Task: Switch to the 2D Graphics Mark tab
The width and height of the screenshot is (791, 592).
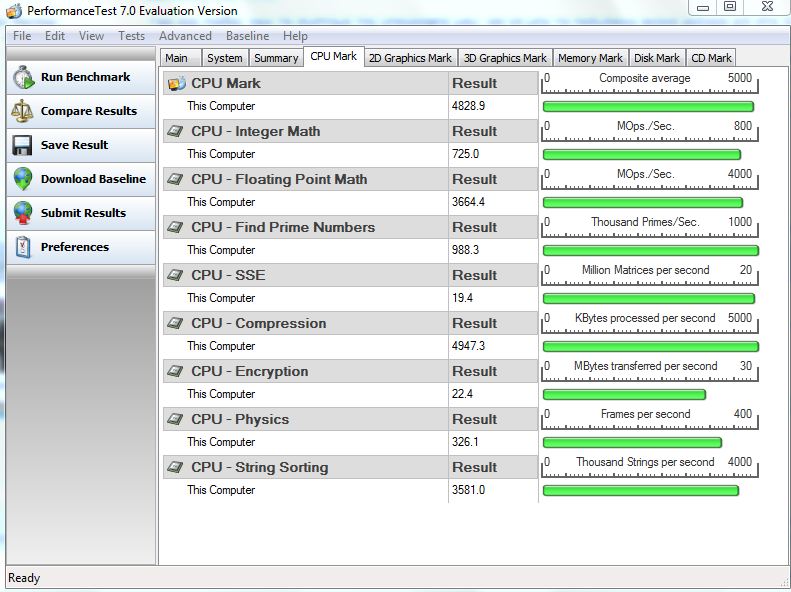Action: (410, 58)
